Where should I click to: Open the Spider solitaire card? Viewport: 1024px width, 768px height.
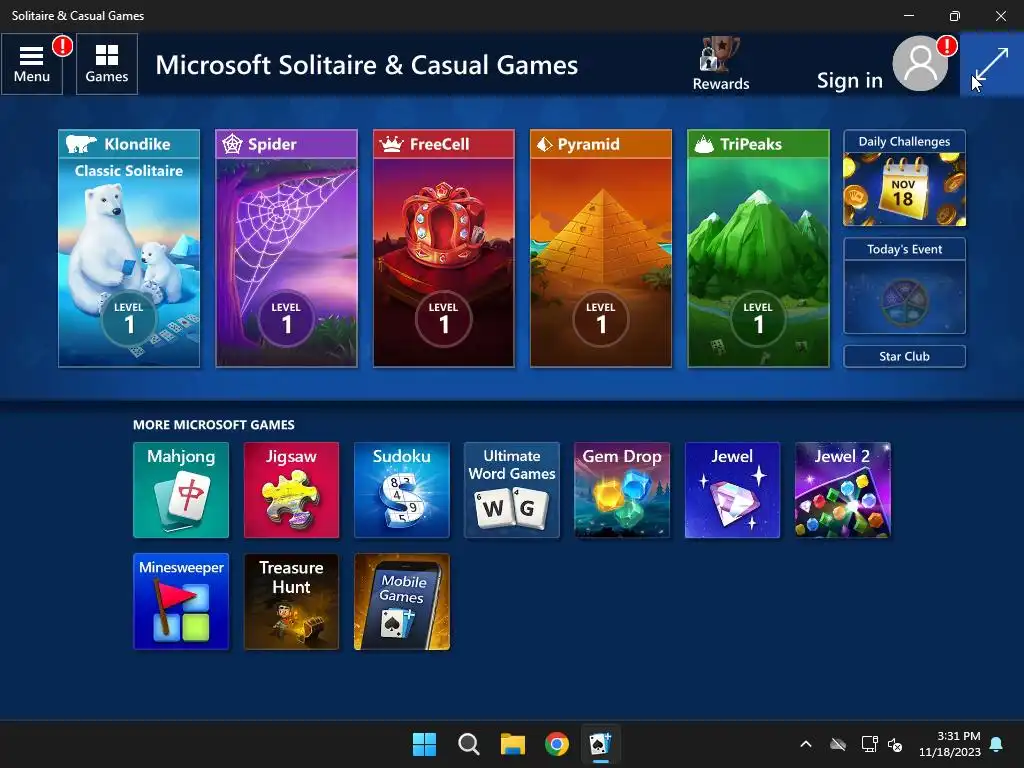click(286, 248)
